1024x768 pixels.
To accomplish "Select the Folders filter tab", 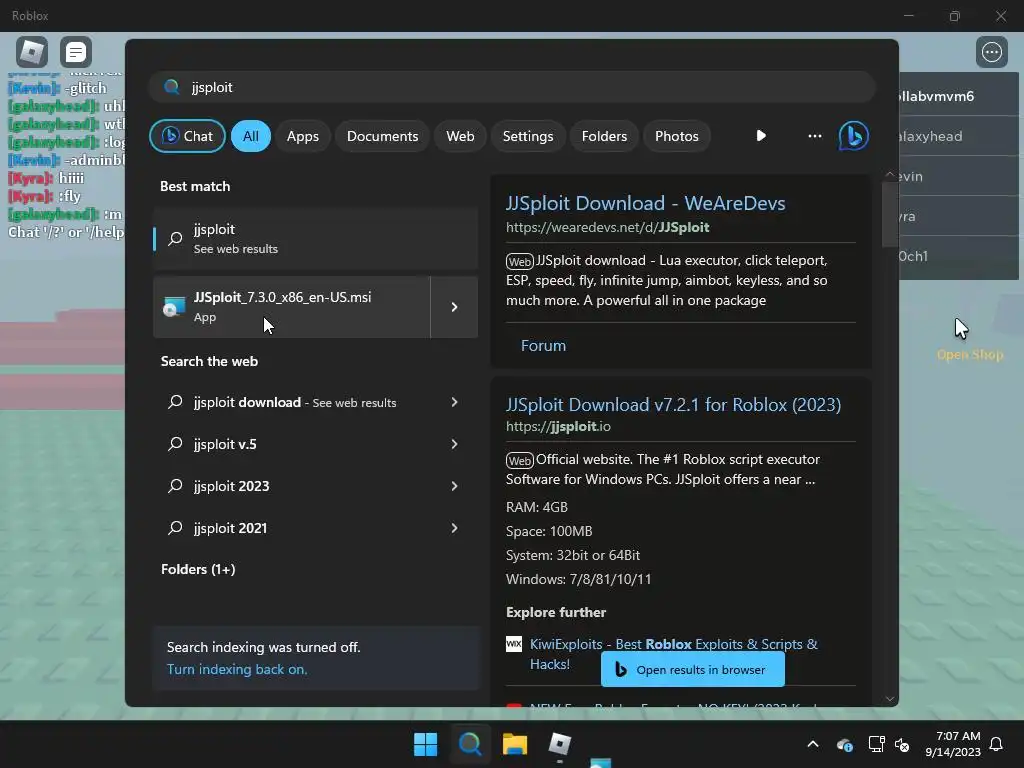I will pos(604,136).
